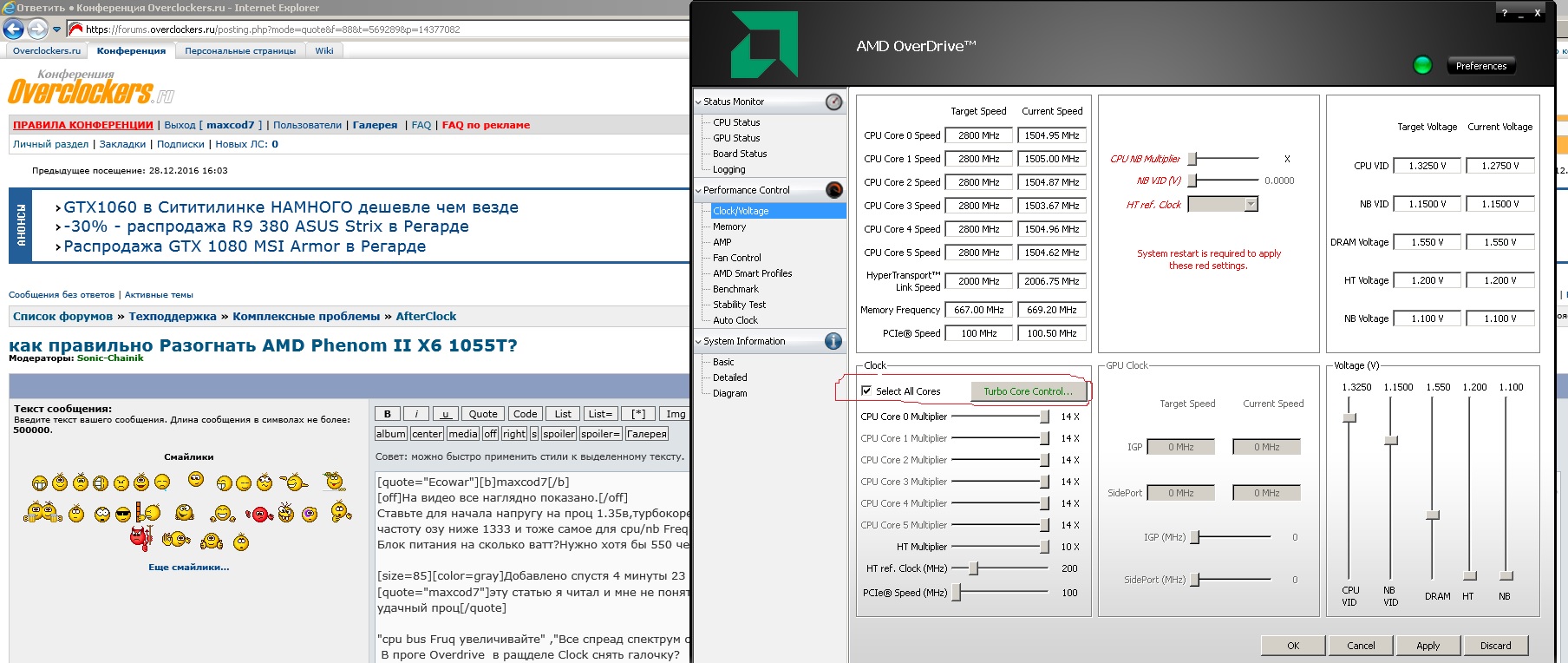Click the CPU VID target voltage field
This screenshot has height=663, width=1568.
click(1427, 166)
